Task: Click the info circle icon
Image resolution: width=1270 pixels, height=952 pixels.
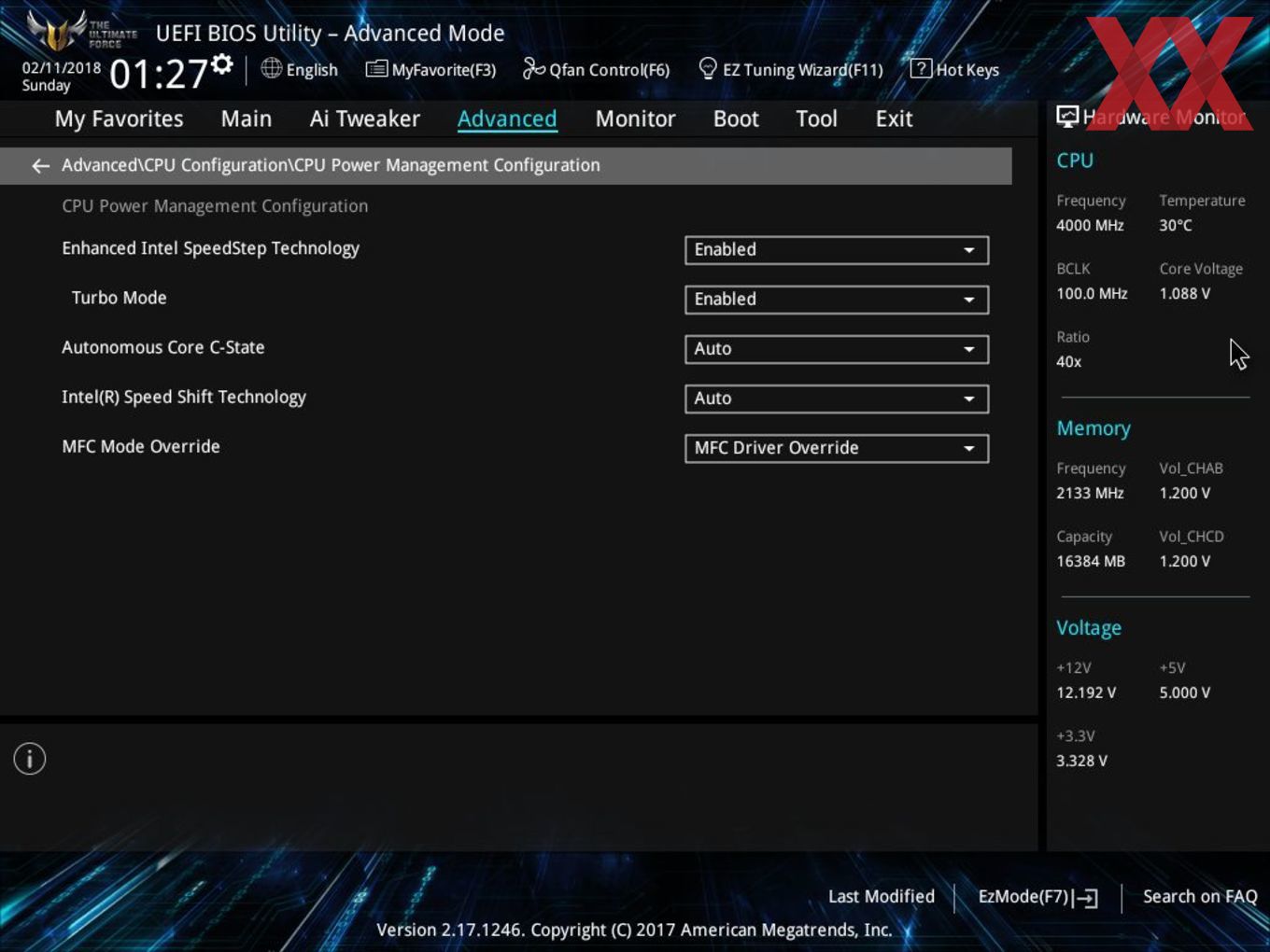Action: [30, 759]
